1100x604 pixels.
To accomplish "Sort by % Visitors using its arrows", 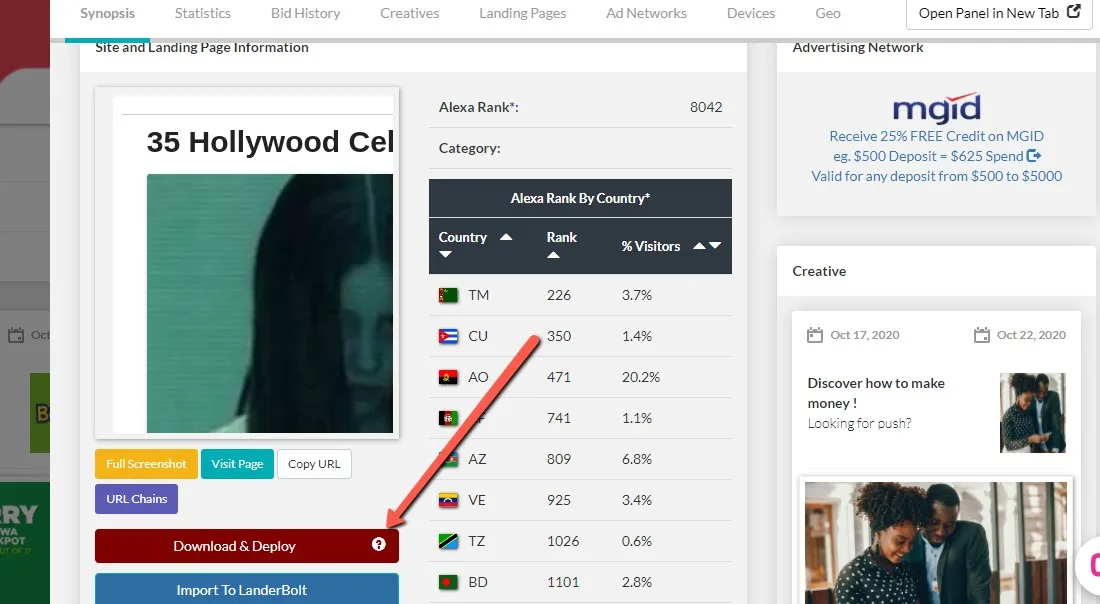I will click(x=707, y=246).
